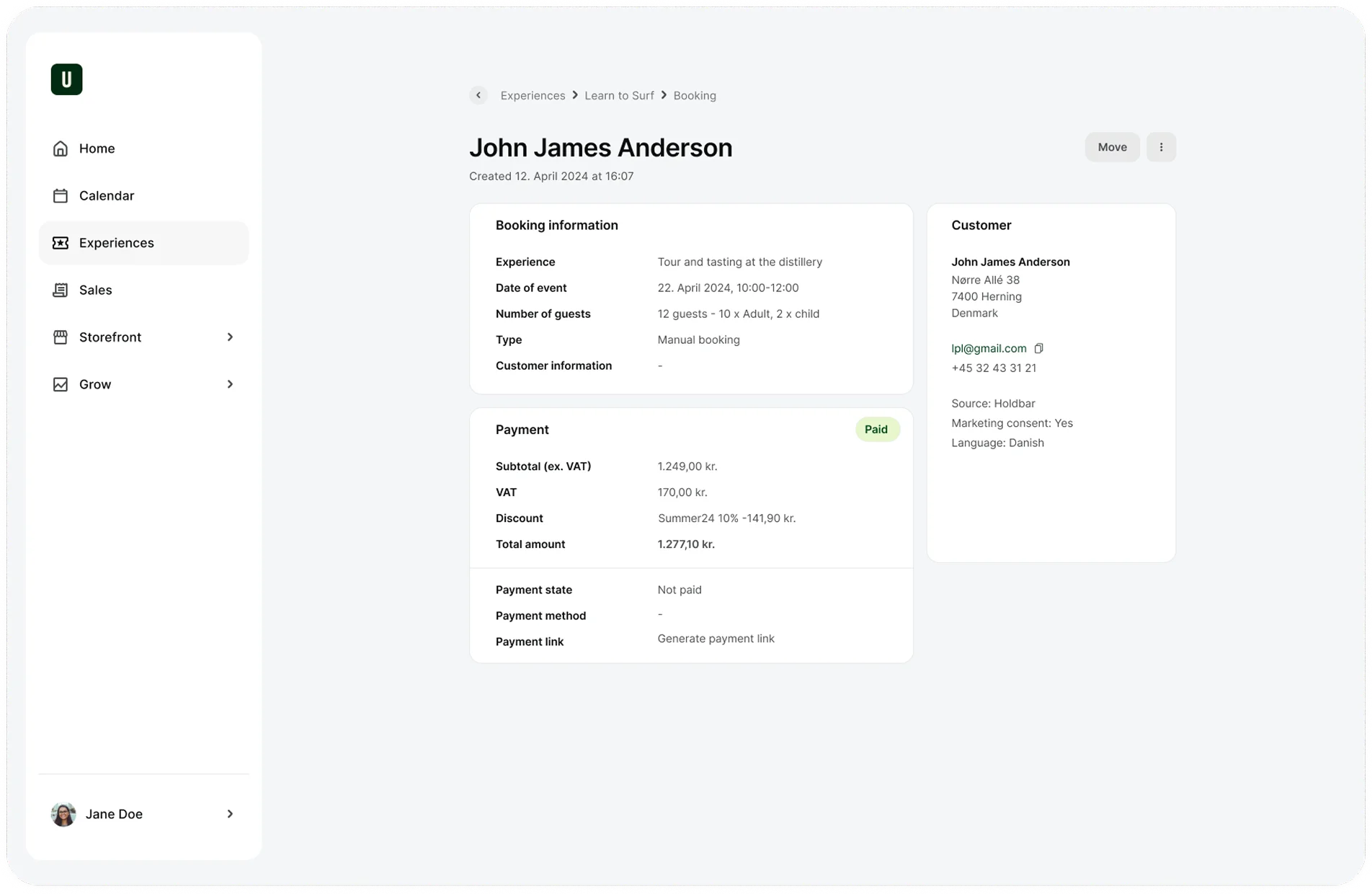Click the Paid status badge
Image resolution: width=1372 pixels, height=894 pixels.
[876, 429]
